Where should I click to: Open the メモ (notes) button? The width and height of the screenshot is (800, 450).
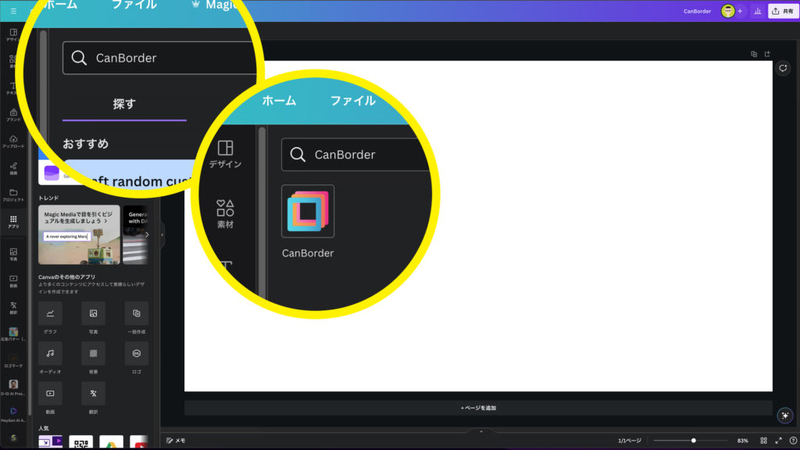(x=176, y=440)
